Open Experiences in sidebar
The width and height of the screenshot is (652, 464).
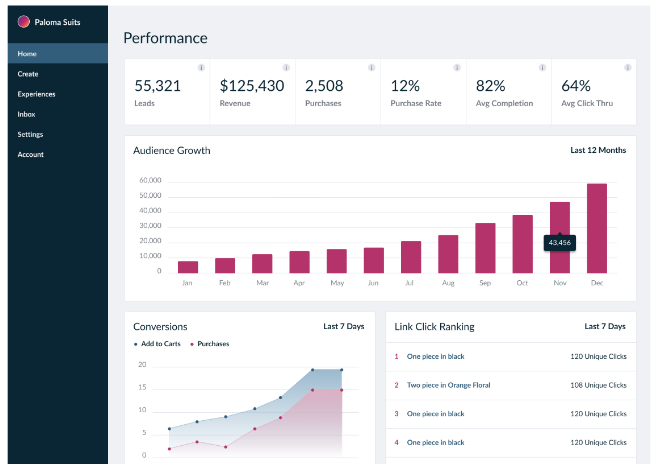pos(36,94)
